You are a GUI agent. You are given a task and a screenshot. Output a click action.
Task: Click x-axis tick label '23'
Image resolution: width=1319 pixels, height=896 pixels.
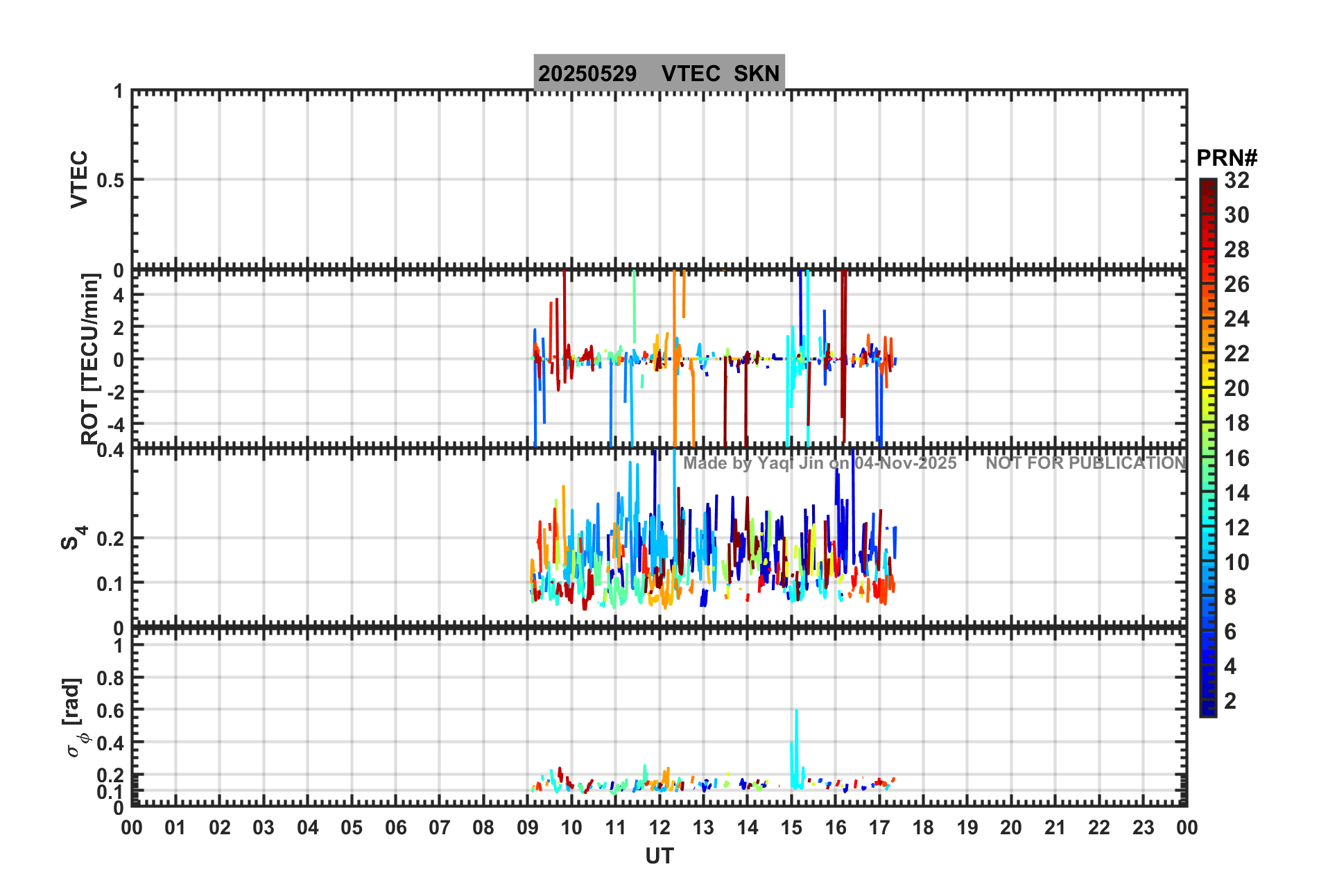click(1144, 827)
